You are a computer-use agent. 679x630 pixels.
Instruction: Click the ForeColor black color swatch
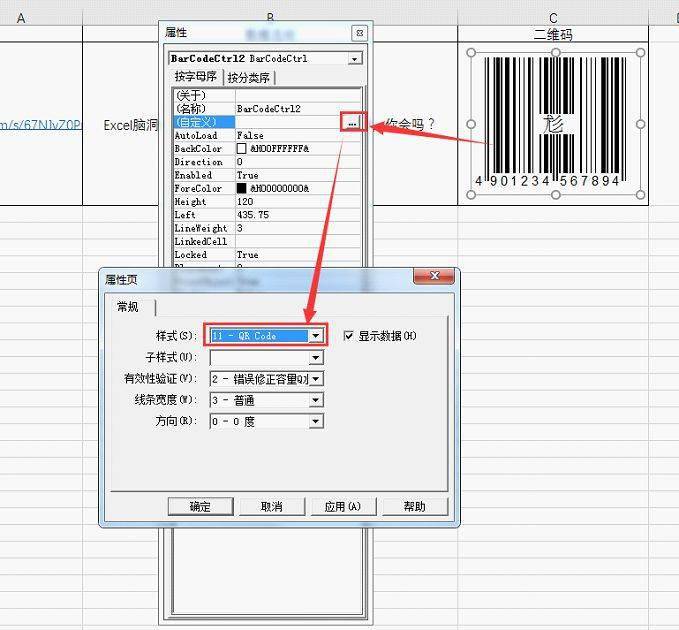tap(241, 188)
